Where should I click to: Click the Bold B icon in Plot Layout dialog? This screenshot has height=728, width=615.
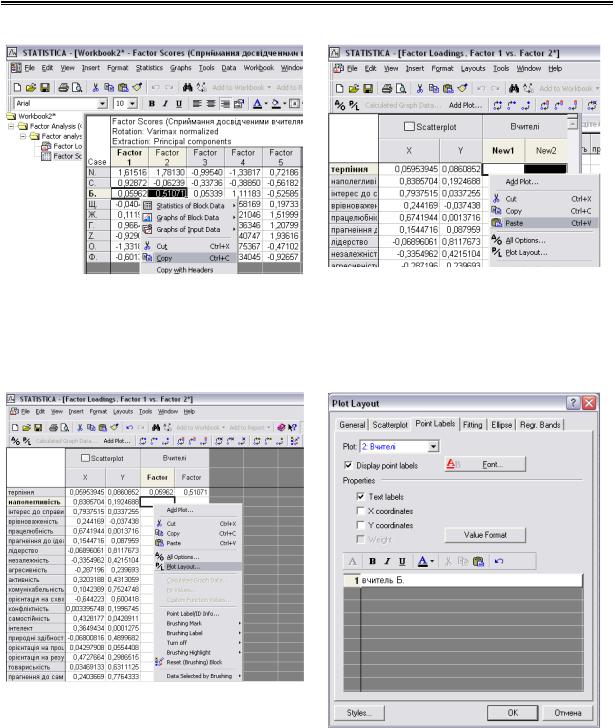372,561
